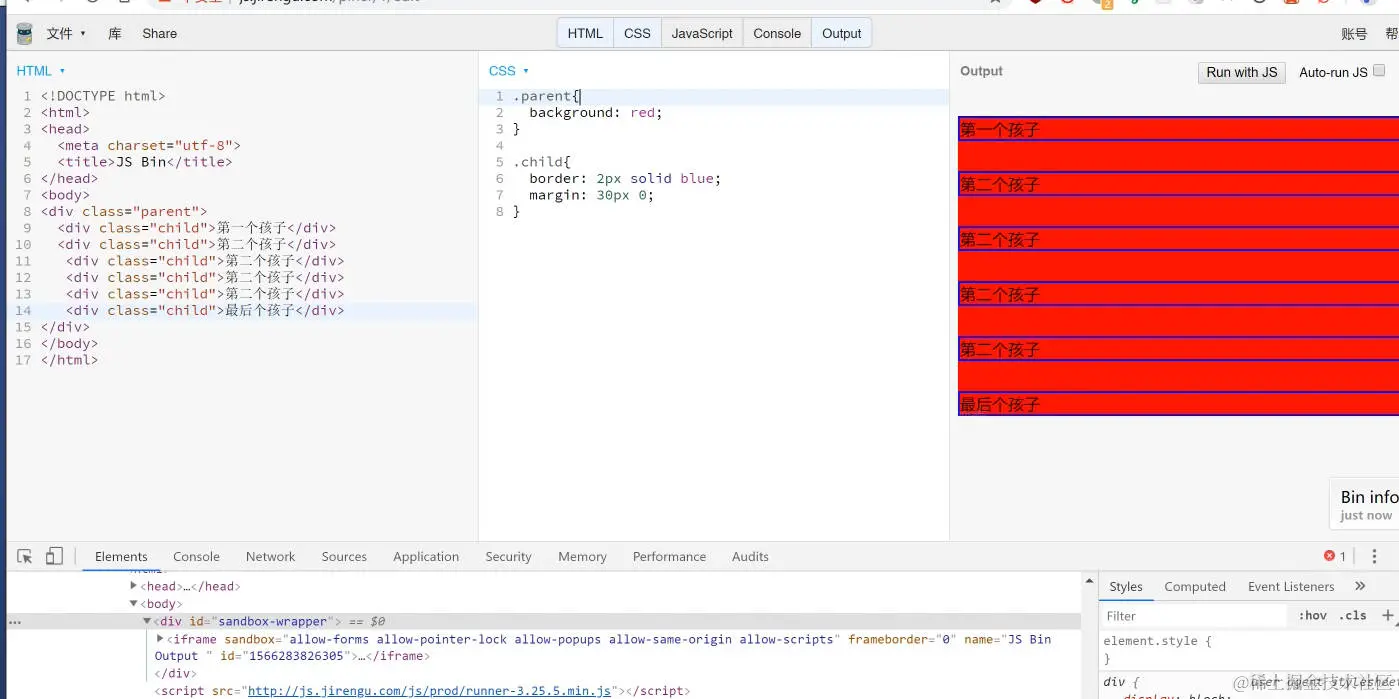Viewport: 1399px width, 699px height.
Task: Click the 第一个孩子 line in HTML editor
Action: (197, 228)
